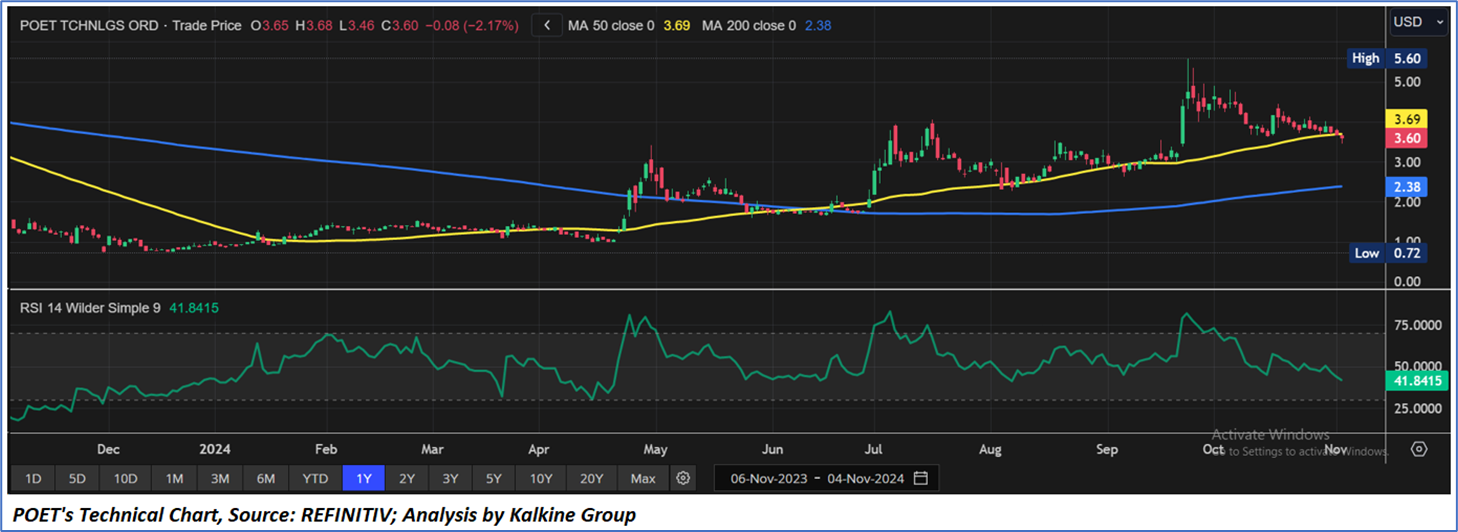Viewport: 1458px width, 532px height.
Task: Toggle the active 1Y range button
Action: (x=363, y=478)
